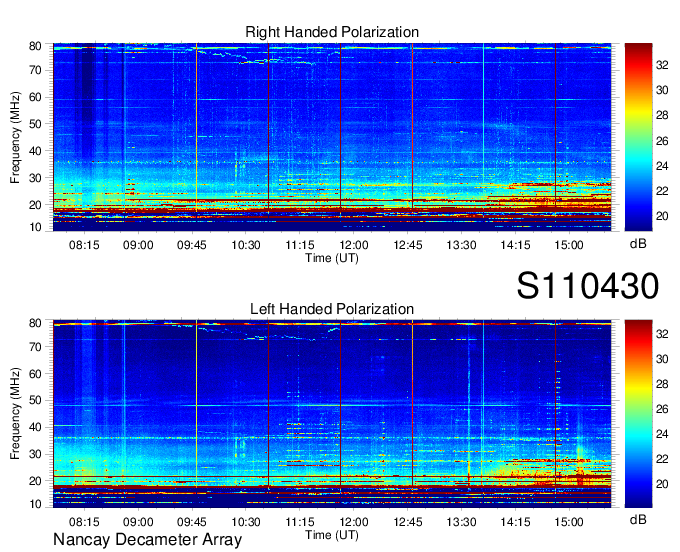The width and height of the screenshot is (680, 552).
Task: Click the 13:30 time tick on the left-handed plot
Action: point(461,522)
